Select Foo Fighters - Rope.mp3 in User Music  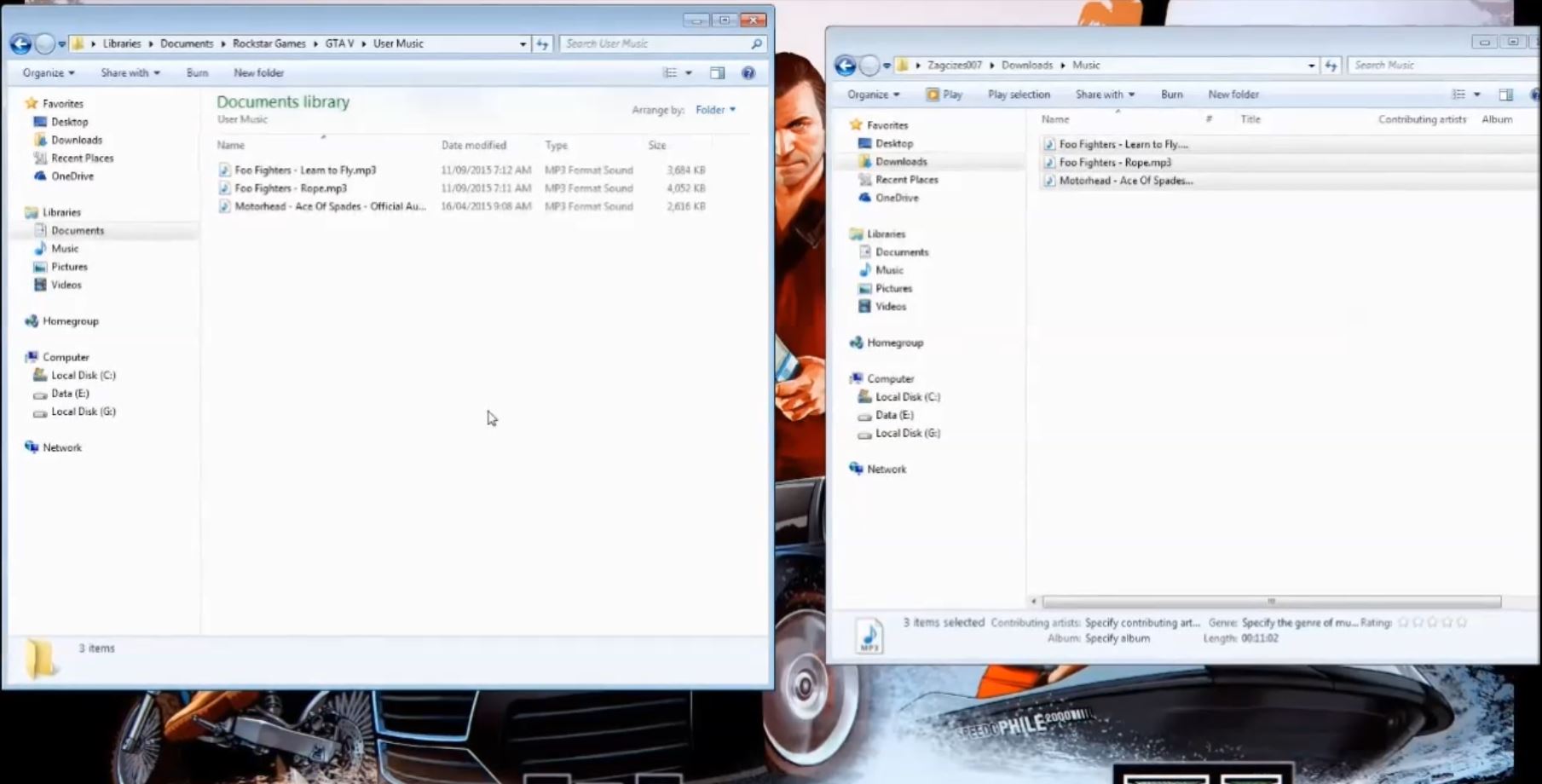tap(291, 188)
